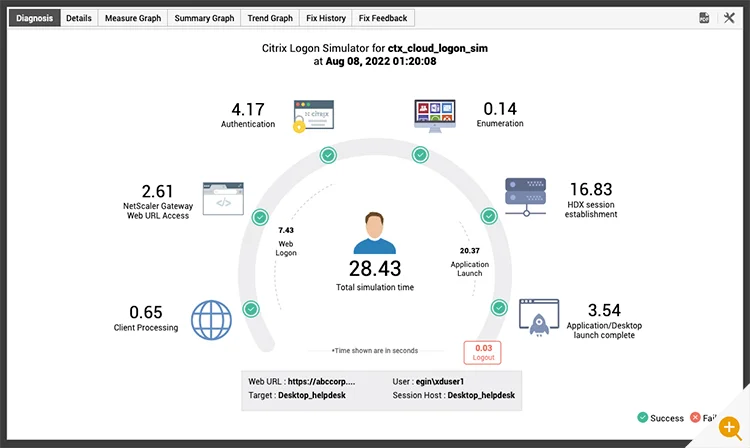
Task: Click the save/export PDF icon
Action: (704, 18)
